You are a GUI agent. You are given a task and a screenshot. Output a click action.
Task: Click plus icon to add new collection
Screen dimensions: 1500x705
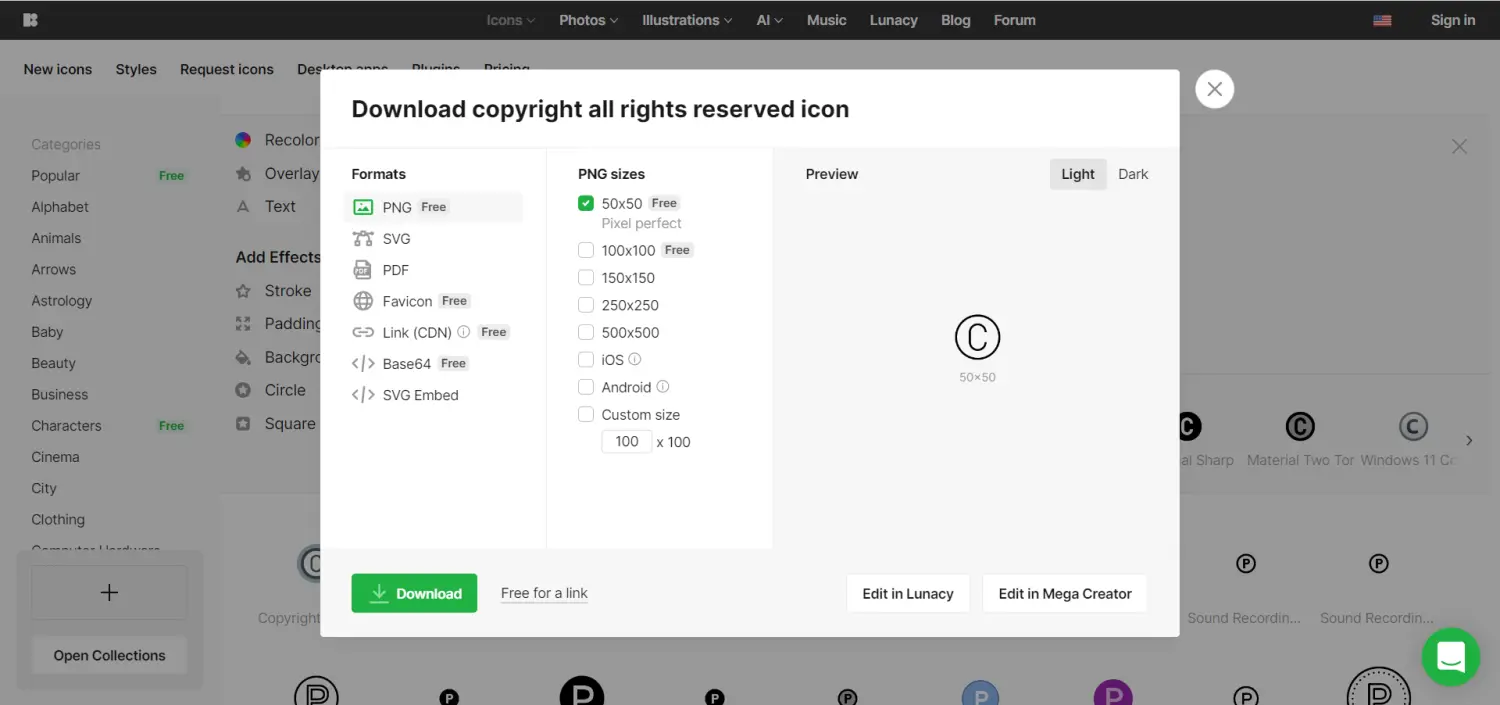click(109, 592)
